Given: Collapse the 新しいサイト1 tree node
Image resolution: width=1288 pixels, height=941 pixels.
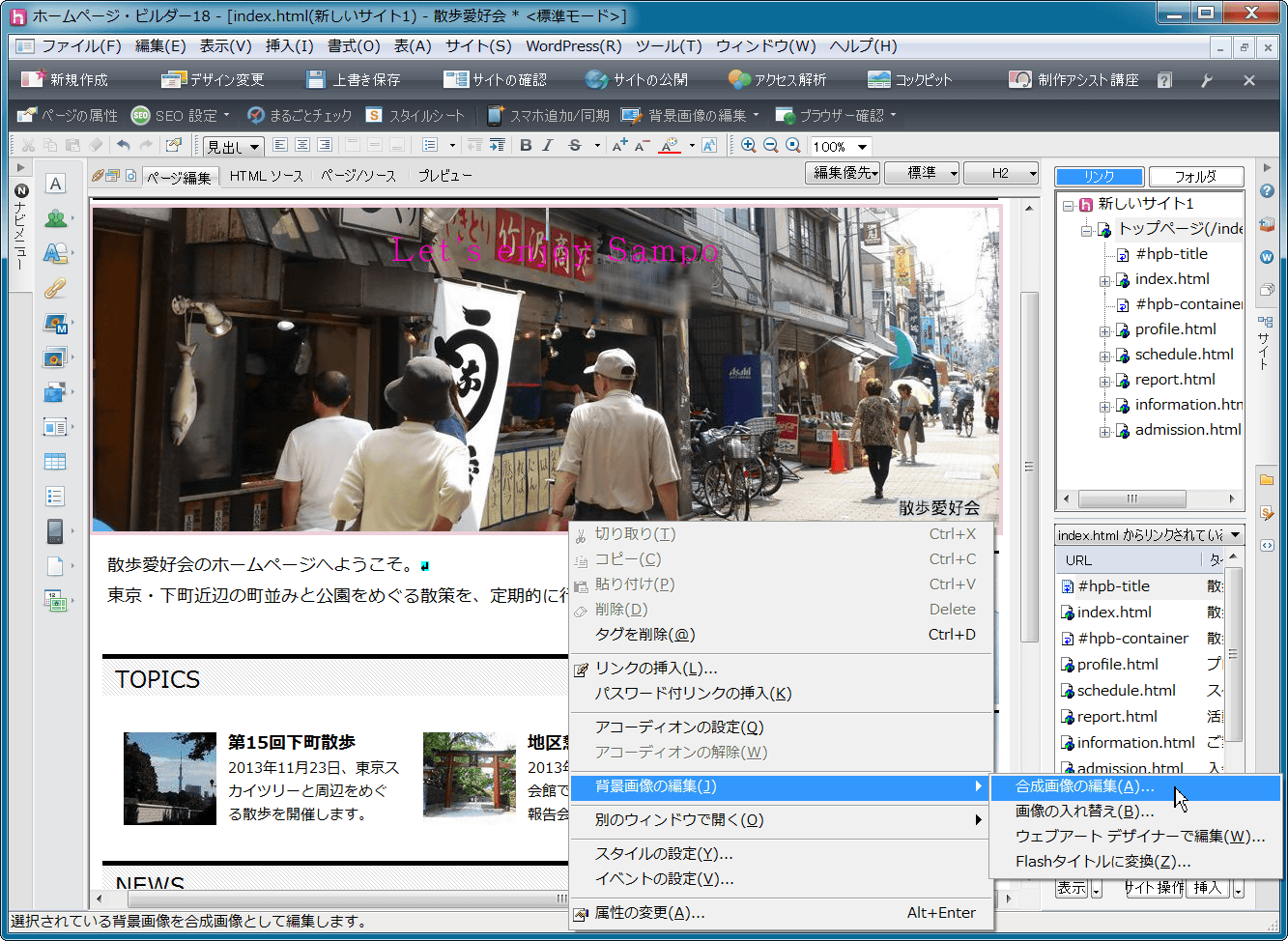Looking at the screenshot, I should coord(1068,205).
